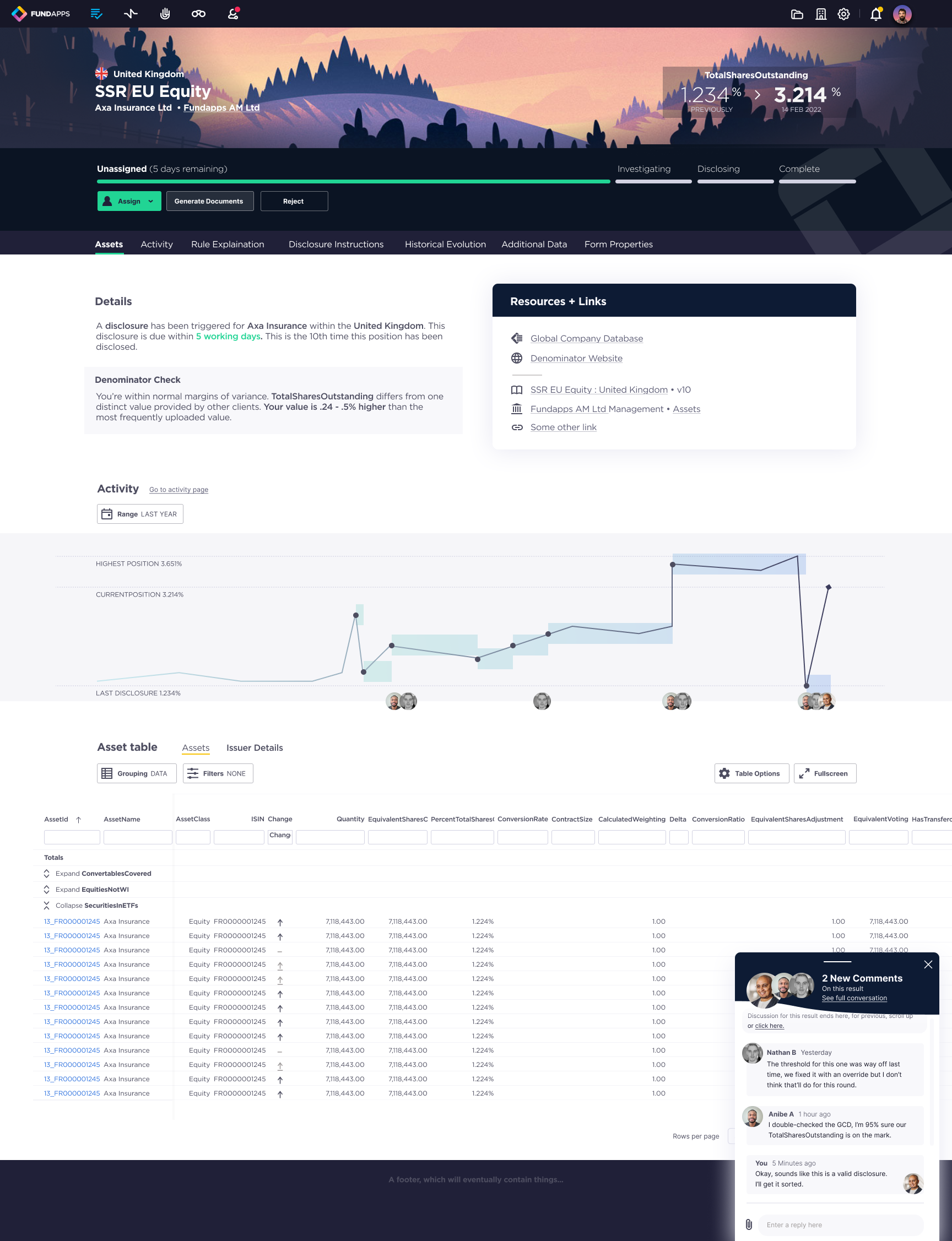The height and width of the screenshot is (1241, 952).
Task: Click the AssetName filter input field
Action: (x=138, y=837)
